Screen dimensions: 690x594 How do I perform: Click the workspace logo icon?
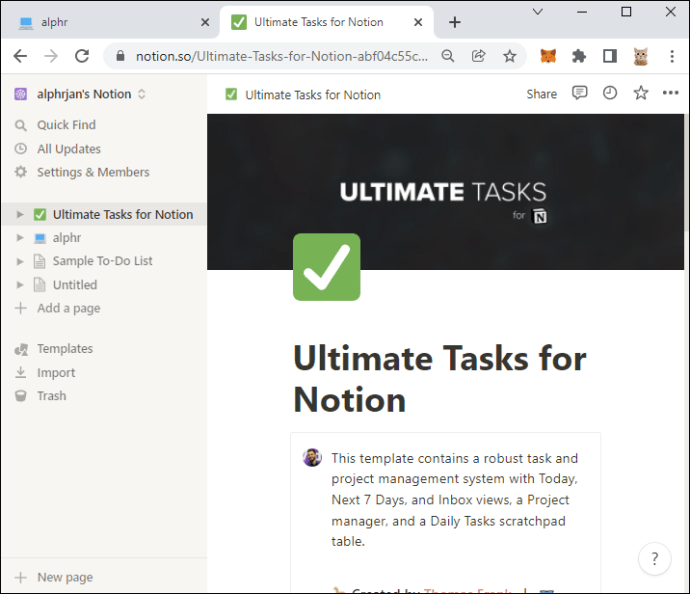point(21,94)
